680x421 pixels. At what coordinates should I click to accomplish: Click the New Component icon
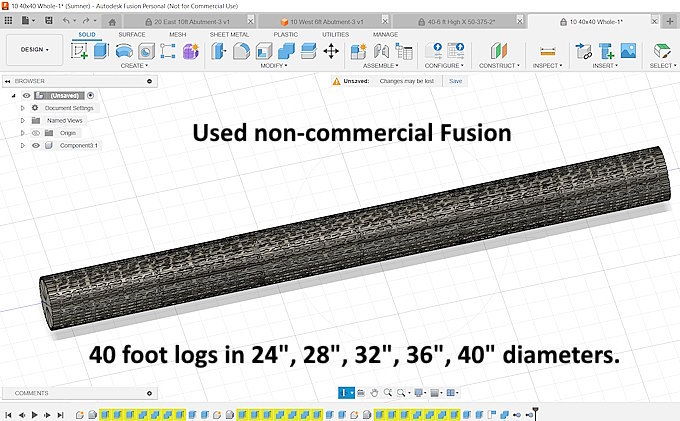[358, 51]
